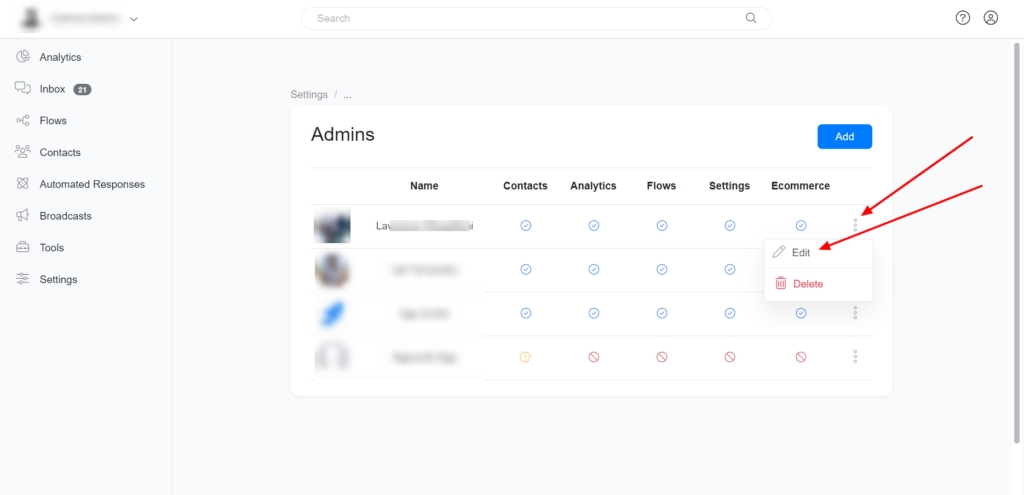Open the Tools briefcase icon
The height and width of the screenshot is (495, 1024).
tap(22, 247)
